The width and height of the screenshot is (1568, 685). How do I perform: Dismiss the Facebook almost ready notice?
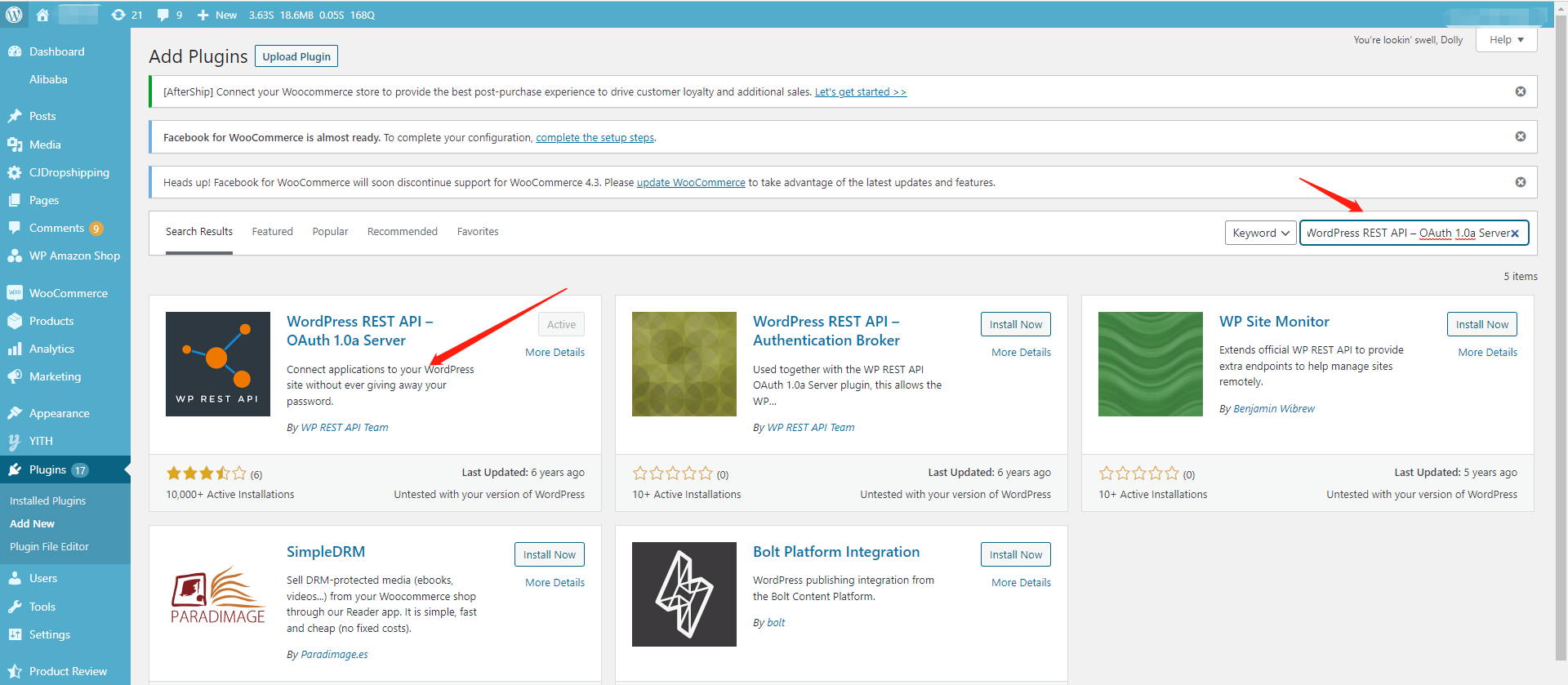pos(1520,136)
